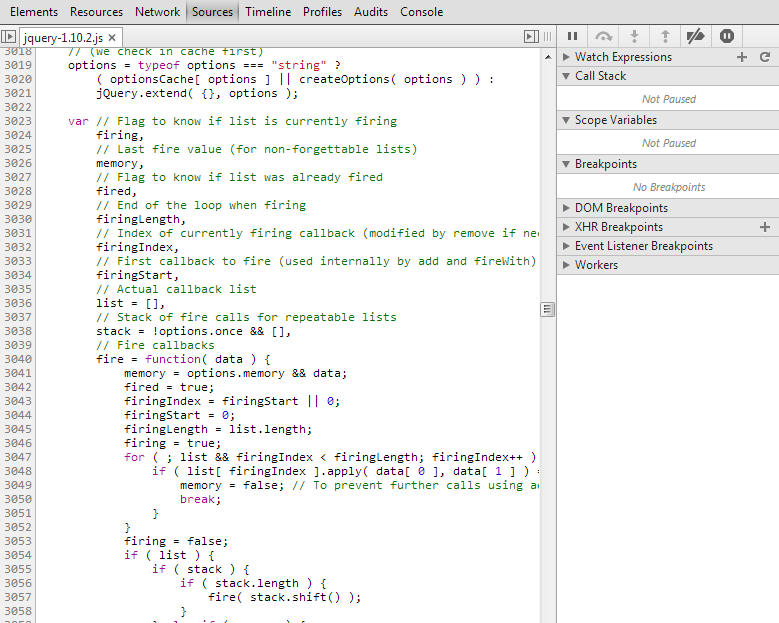
Task: Step into next function call
Action: click(x=634, y=36)
